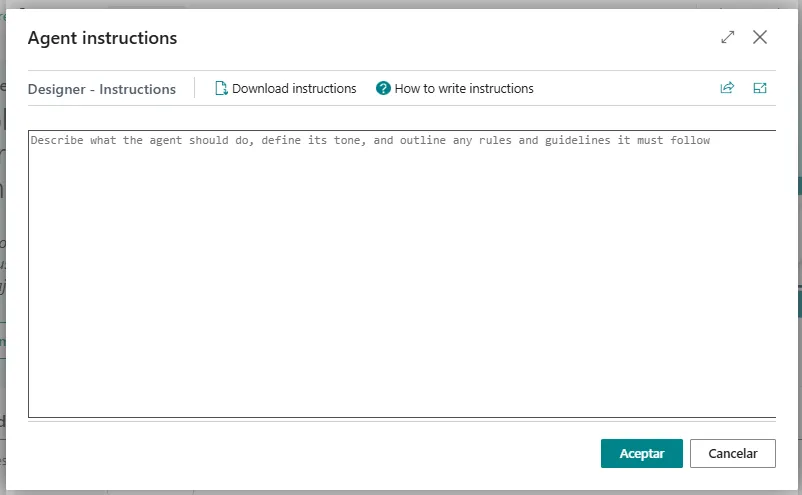
Task: Select the Designer - Instructions caption
Action: tap(102, 89)
